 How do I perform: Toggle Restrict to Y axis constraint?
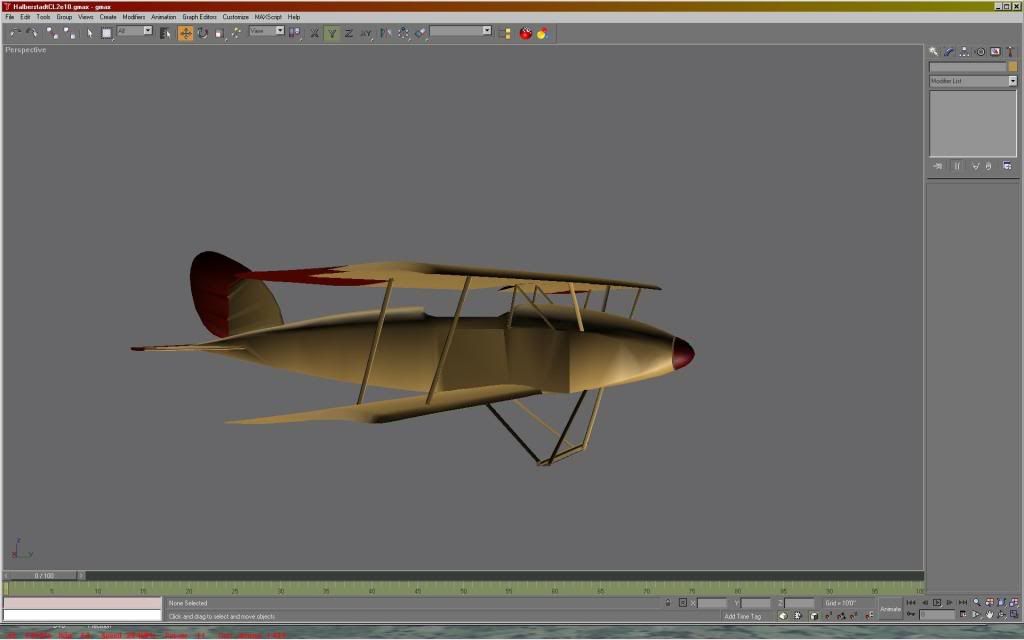pos(331,33)
